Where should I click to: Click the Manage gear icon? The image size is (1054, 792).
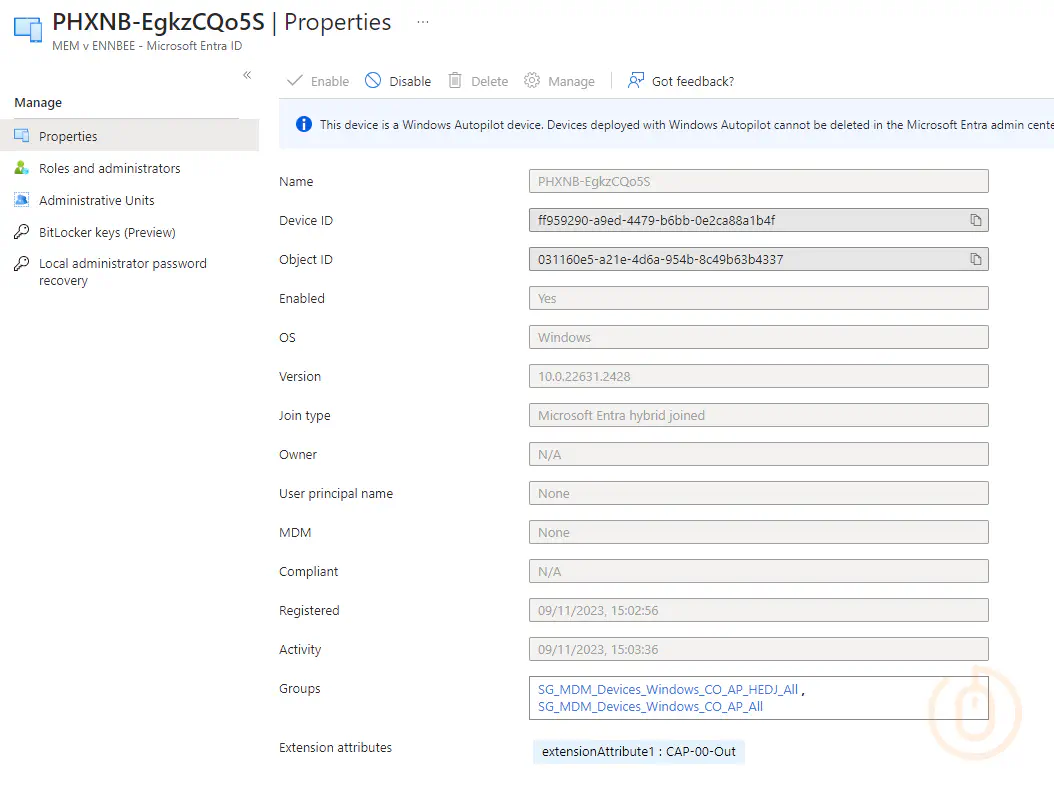click(532, 81)
